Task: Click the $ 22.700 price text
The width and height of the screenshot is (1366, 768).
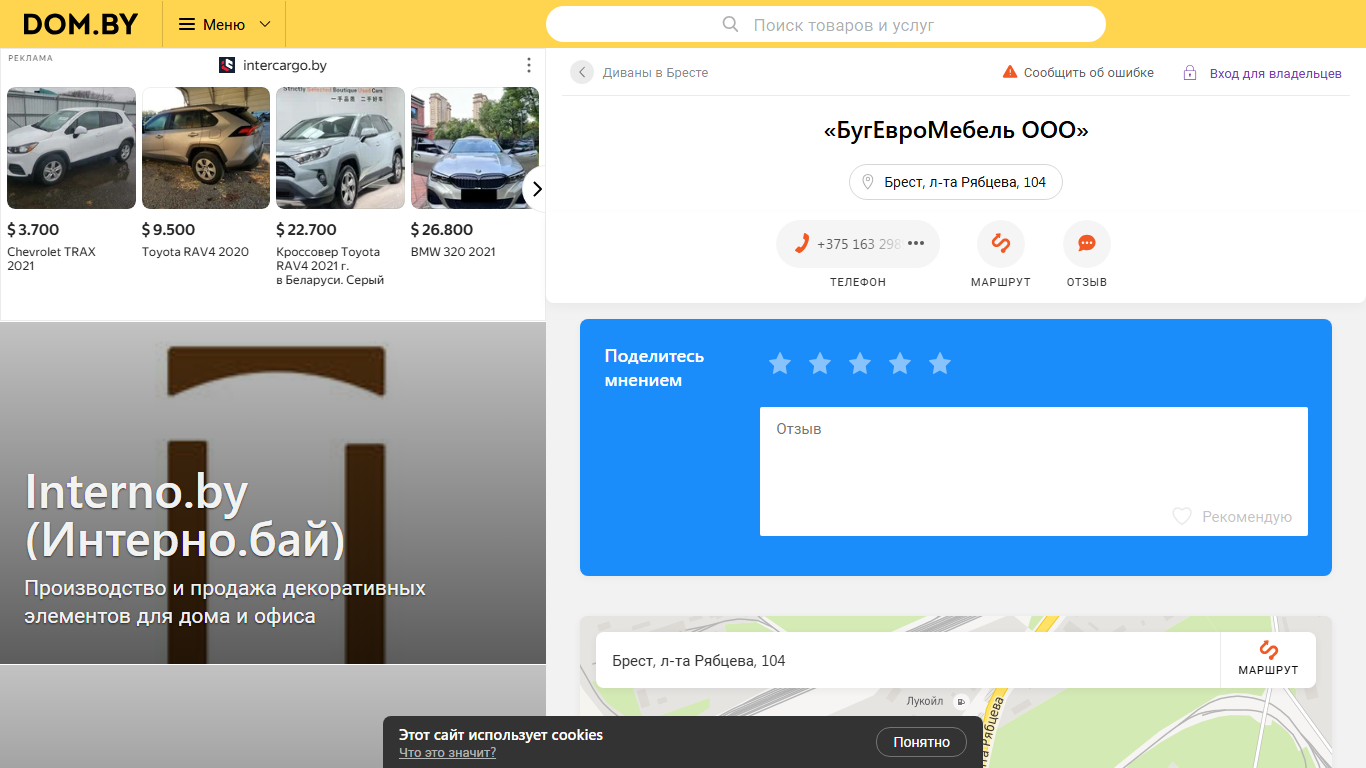Action: pyautogui.click(x=306, y=229)
